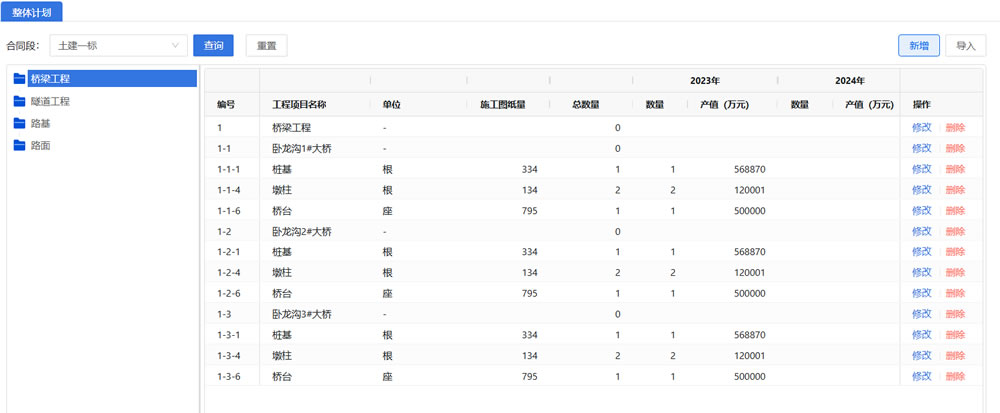Click 删除 for row 1-1-4 墩柱
Screen dimensions: 1000x413
(x=955, y=190)
